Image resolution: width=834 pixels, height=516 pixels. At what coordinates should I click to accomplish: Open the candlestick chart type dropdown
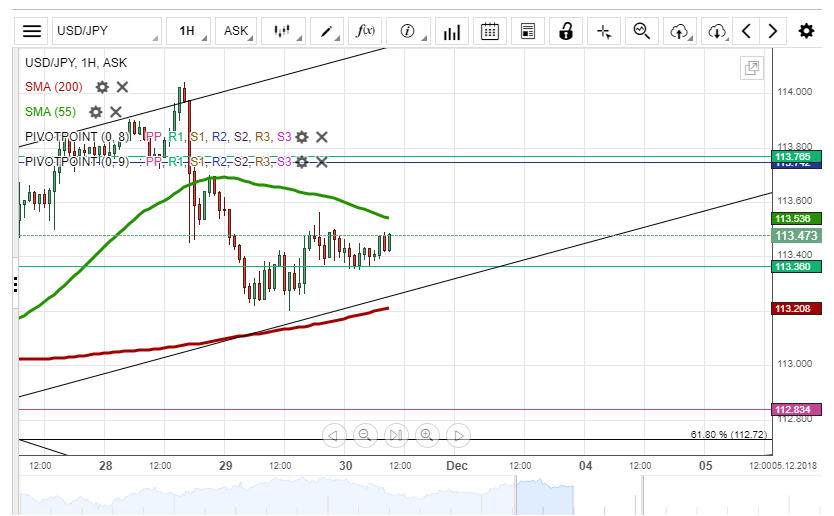click(283, 31)
